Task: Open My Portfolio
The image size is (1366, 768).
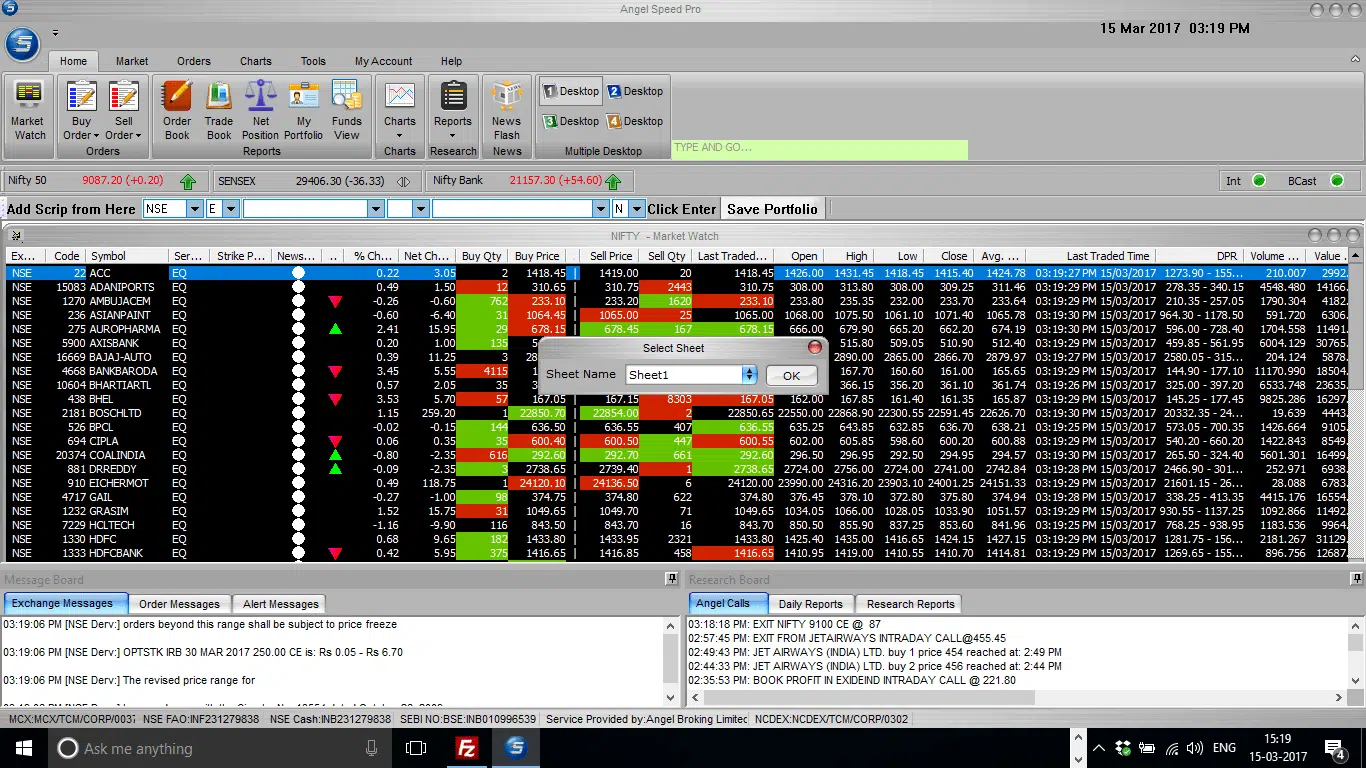Action: [x=303, y=110]
